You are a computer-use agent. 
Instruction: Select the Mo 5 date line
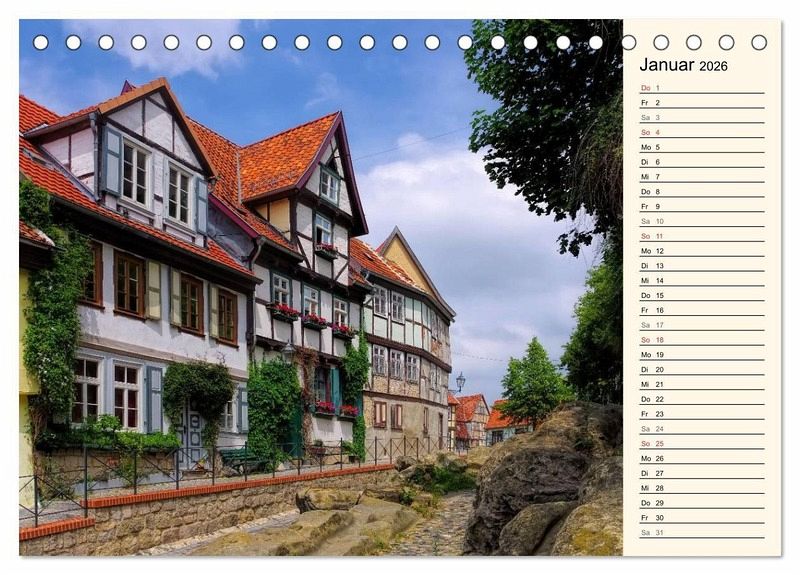coord(702,147)
